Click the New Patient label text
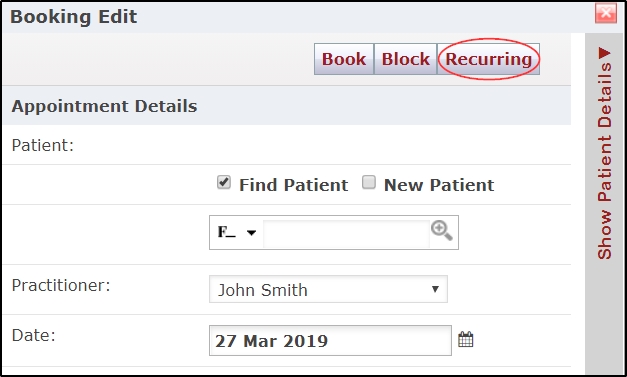The width and height of the screenshot is (627, 377). 439,185
